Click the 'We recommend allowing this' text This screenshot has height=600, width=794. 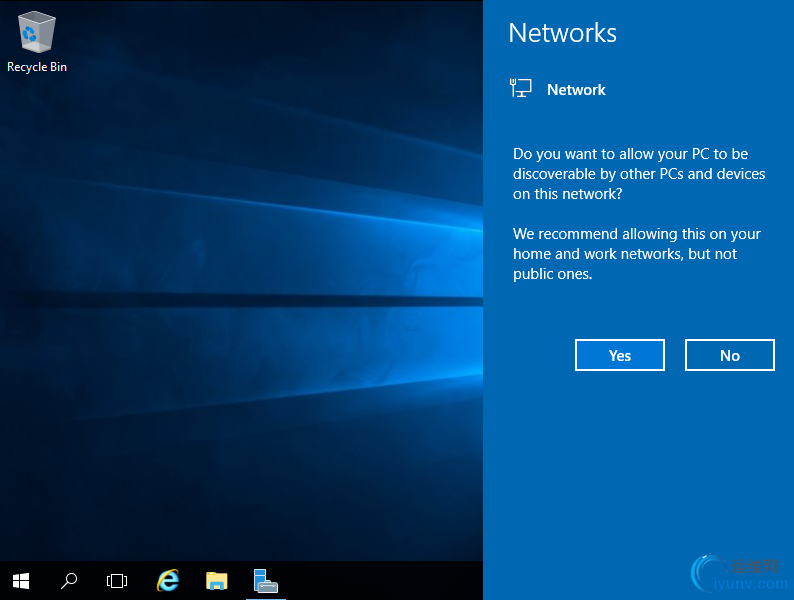click(637, 254)
